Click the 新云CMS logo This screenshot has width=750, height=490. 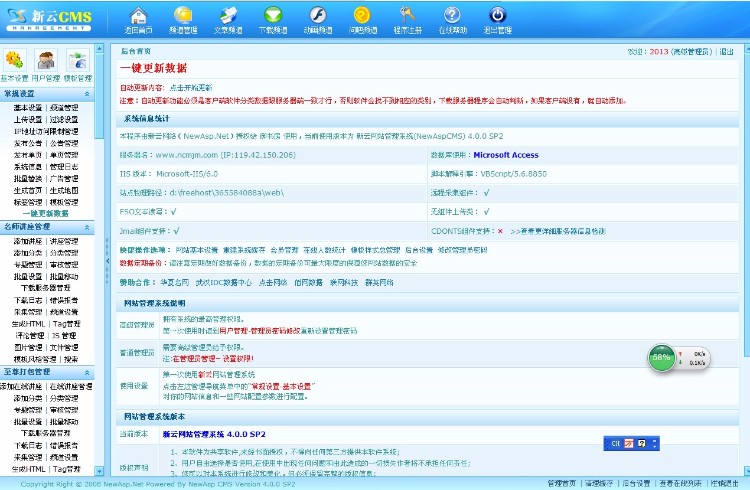pyautogui.click(x=50, y=19)
